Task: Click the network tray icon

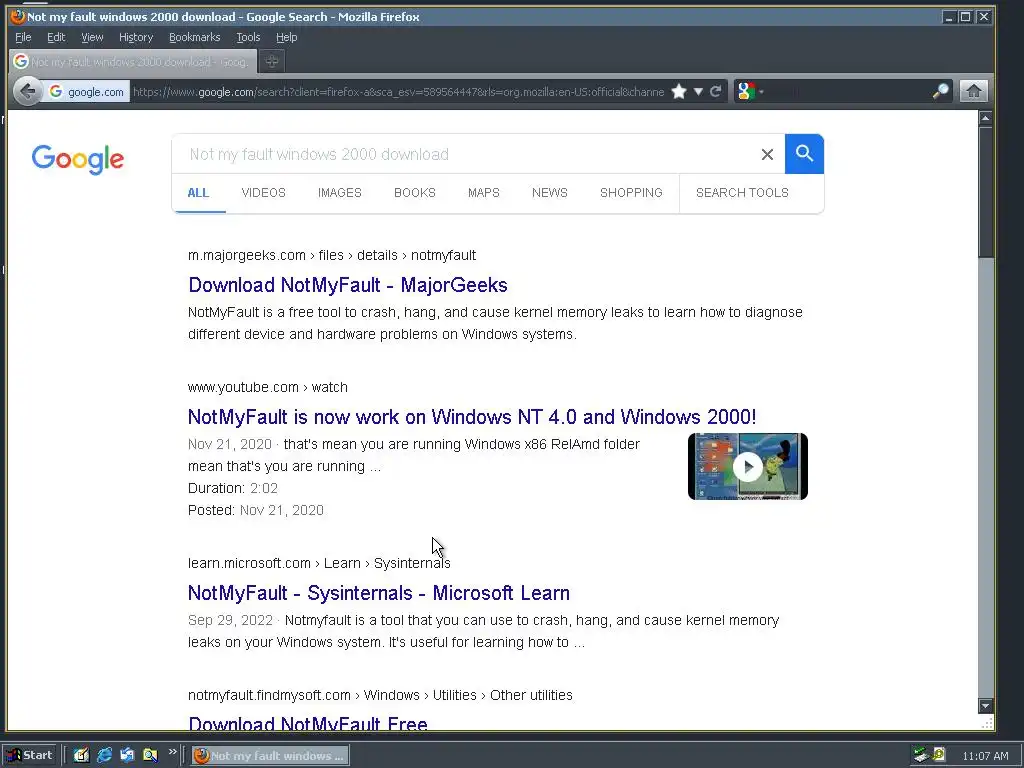Action: pyautogui.click(x=920, y=756)
